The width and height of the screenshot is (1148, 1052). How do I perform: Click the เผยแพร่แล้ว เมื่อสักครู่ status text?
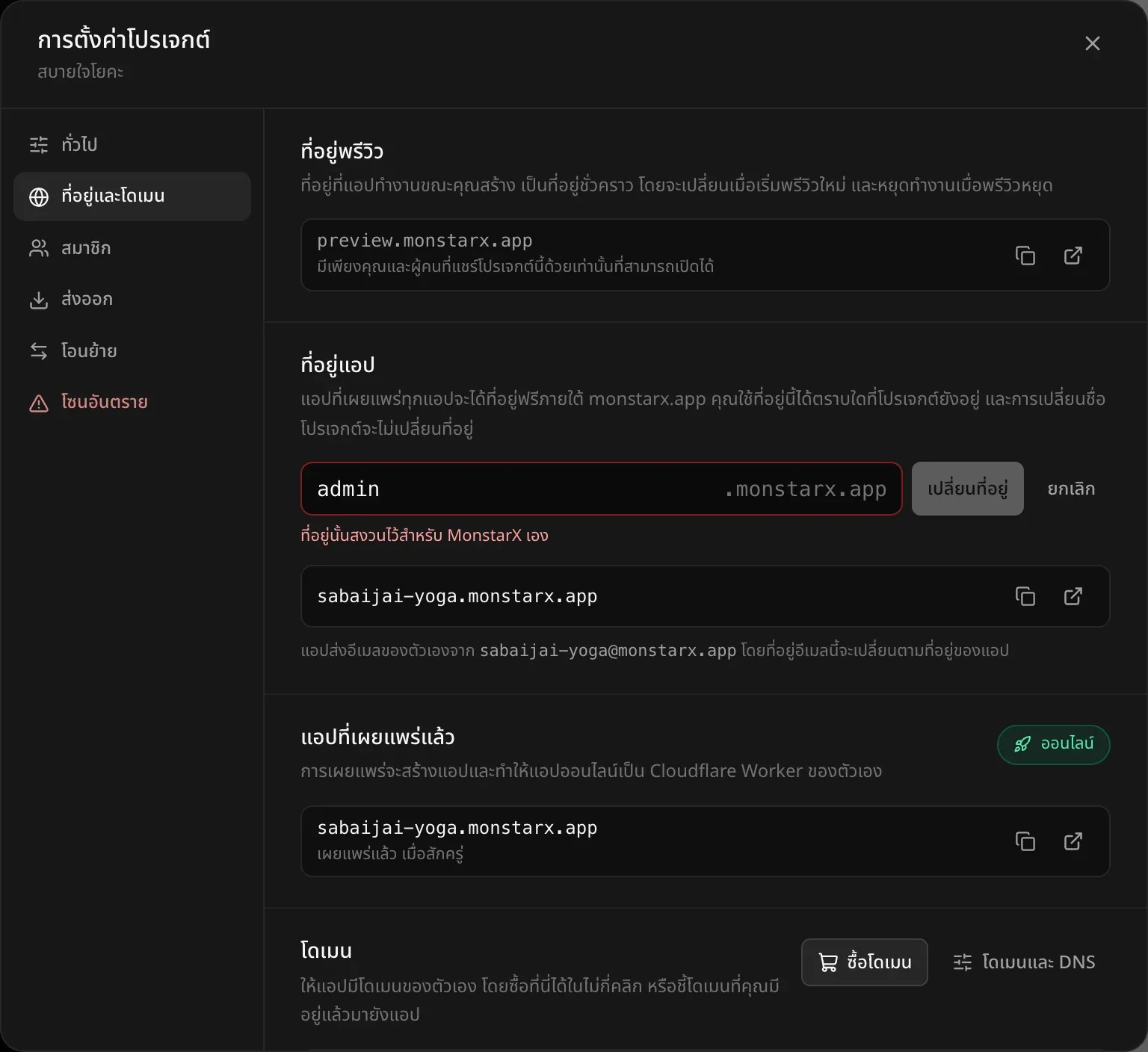pyautogui.click(x=390, y=853)
